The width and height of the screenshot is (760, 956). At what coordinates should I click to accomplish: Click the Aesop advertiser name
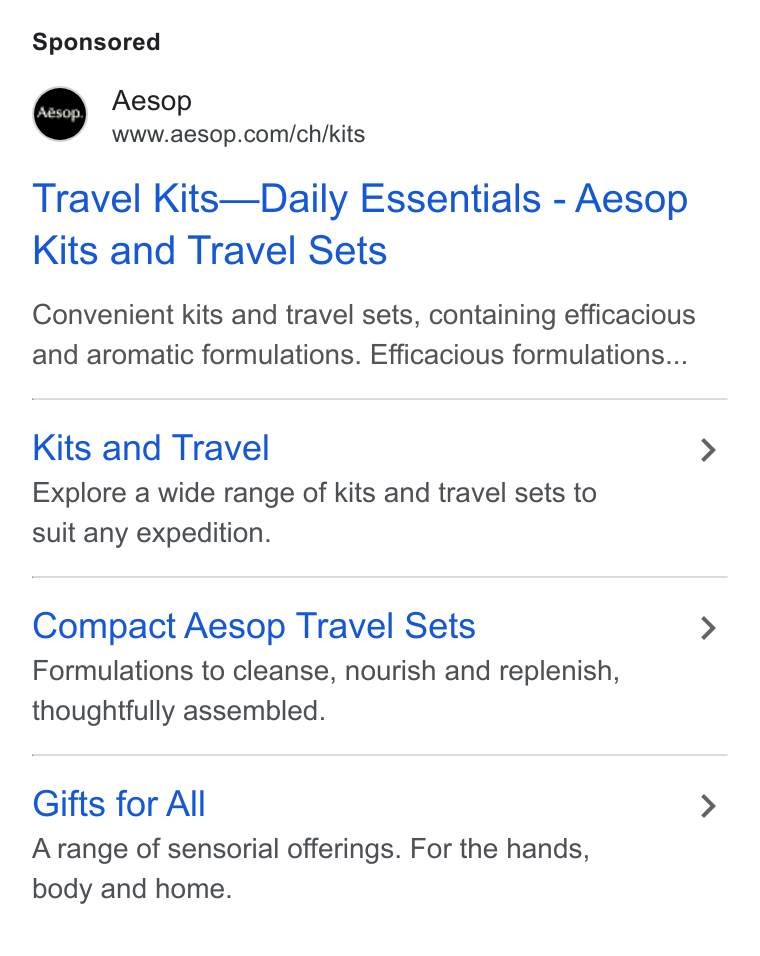click(x=152, y=101)
